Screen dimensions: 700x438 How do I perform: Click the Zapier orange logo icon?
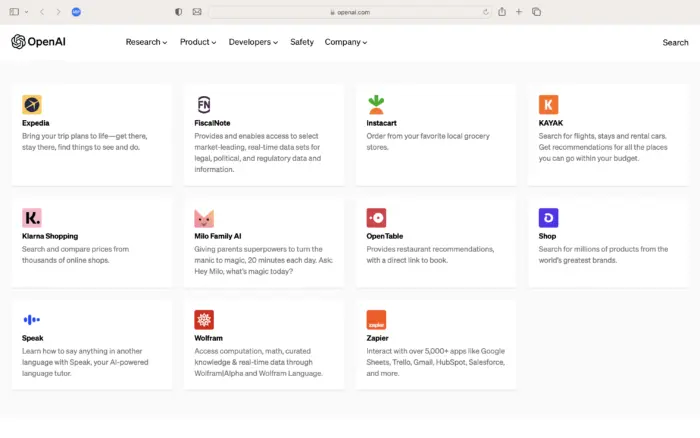[x=376, y=320]
